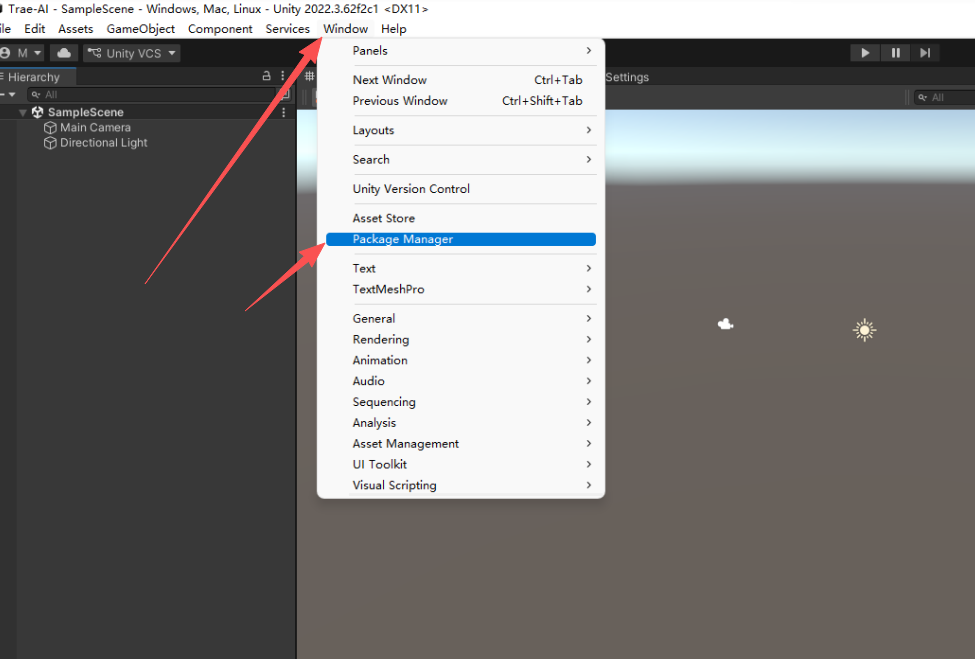Viewport: 975px width, 659px height.
Task: Open the Hierarchy create plus dropdown
Action: 8,94
